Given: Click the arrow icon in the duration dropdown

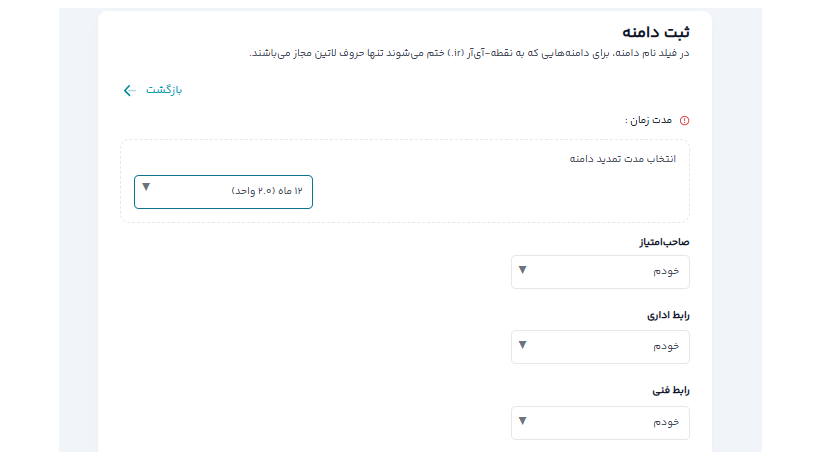Looking at the screenshot, I should (146, 187).
